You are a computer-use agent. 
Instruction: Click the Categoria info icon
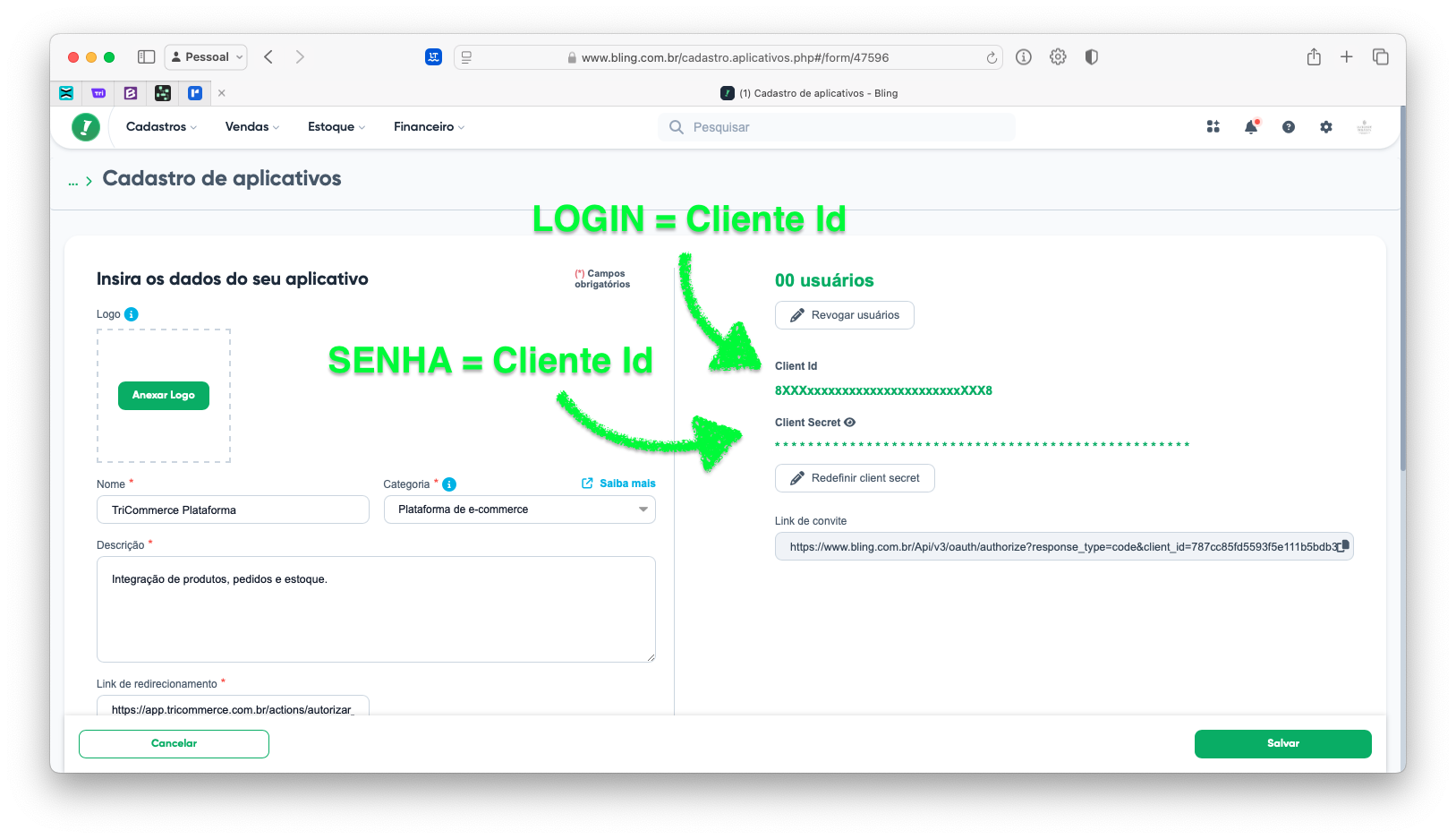(x=449, y=484)
